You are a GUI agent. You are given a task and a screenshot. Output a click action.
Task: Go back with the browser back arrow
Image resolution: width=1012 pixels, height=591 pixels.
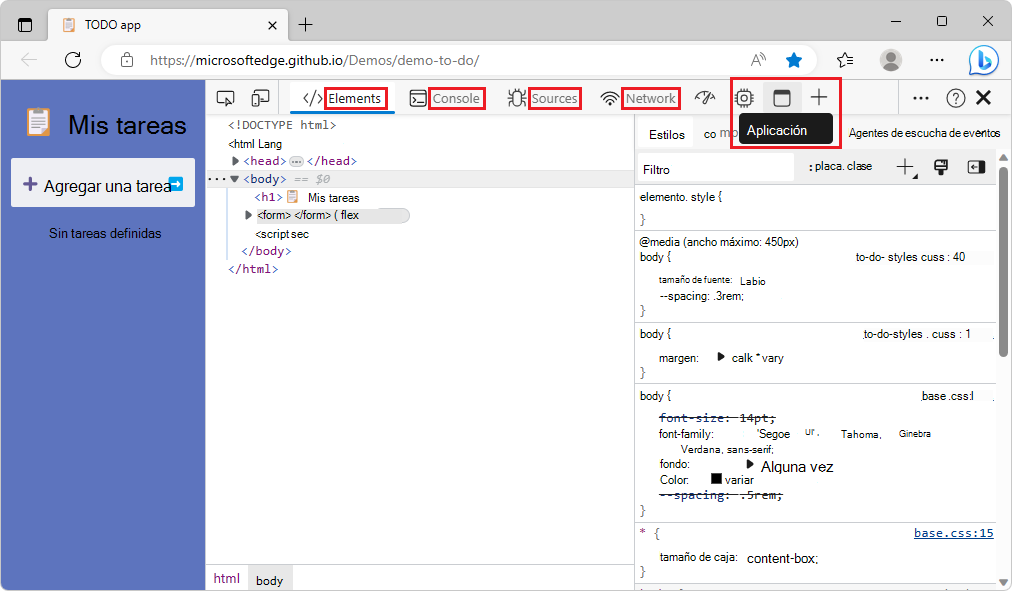[29, 60]
